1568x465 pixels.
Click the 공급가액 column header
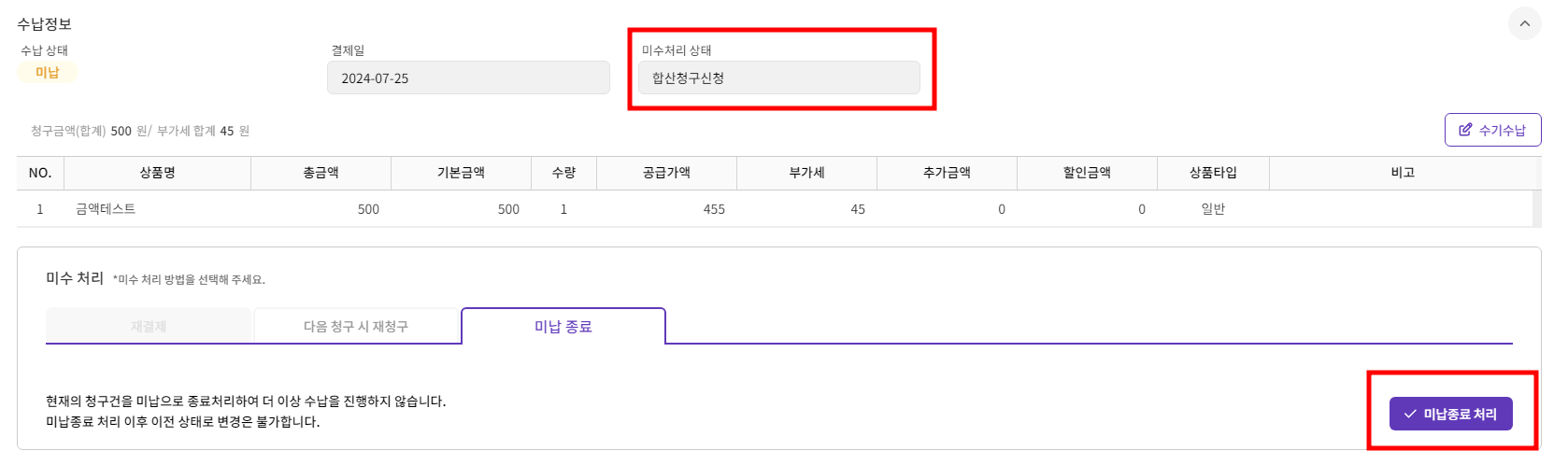tap(666, 173)
